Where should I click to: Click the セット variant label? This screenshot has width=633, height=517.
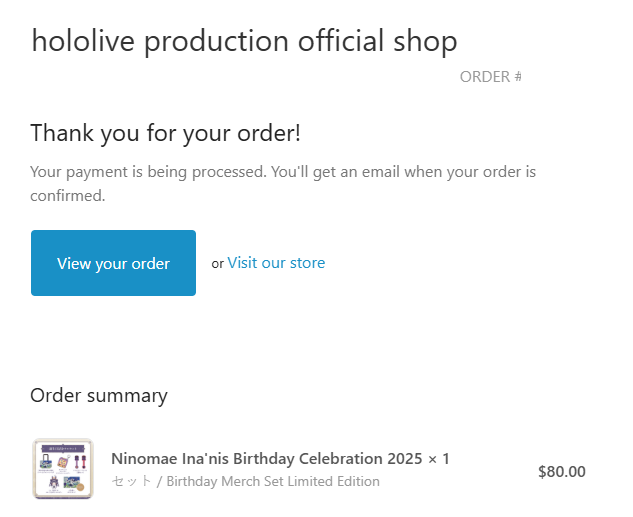[x=131, y=481]
